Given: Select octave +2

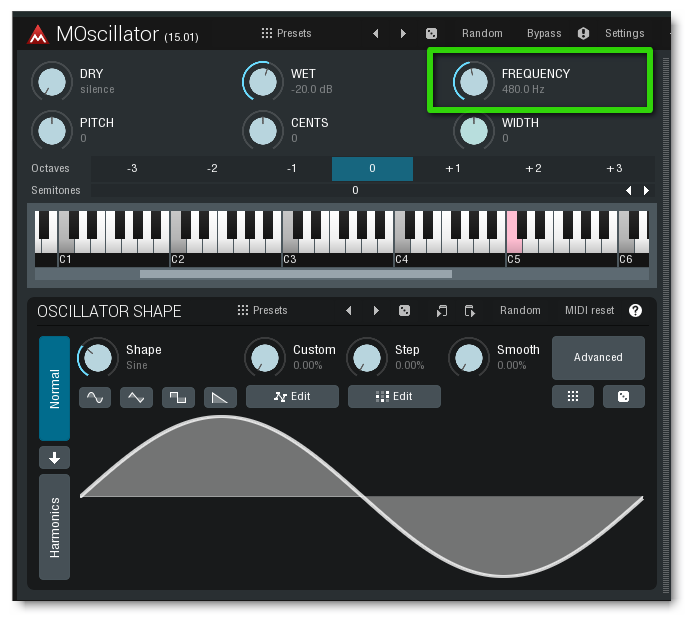Looking at the screenshot, I should click(x=533, y=169).
